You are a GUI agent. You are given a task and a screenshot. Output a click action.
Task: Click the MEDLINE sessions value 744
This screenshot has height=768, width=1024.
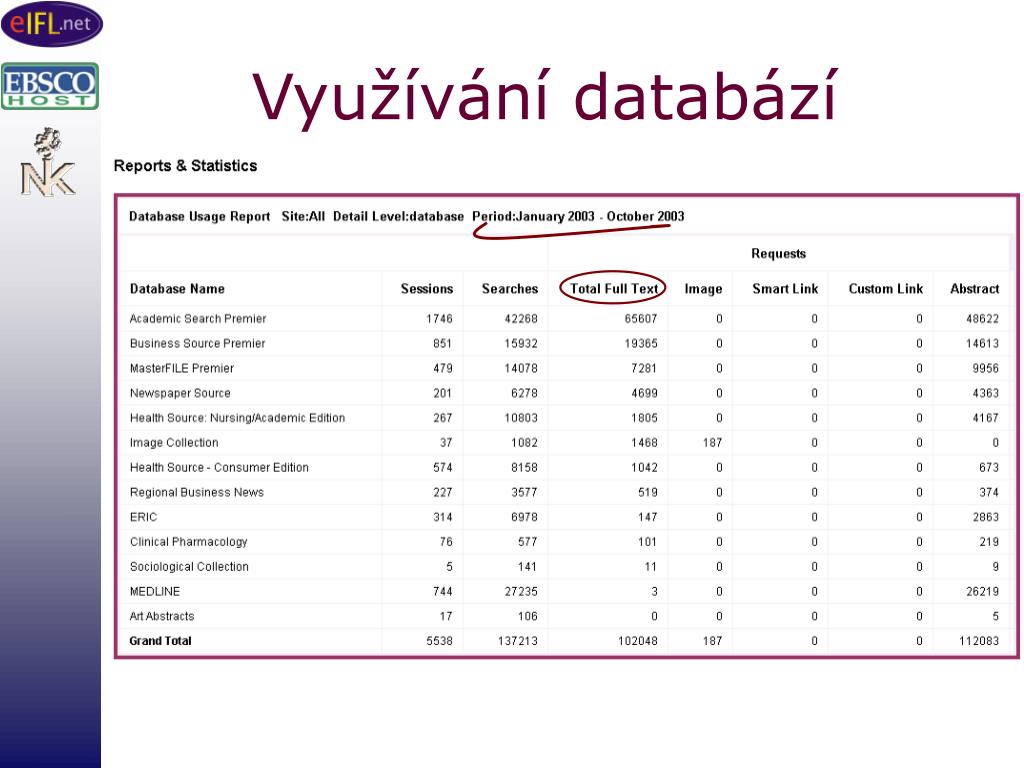(x=443, y=592)
